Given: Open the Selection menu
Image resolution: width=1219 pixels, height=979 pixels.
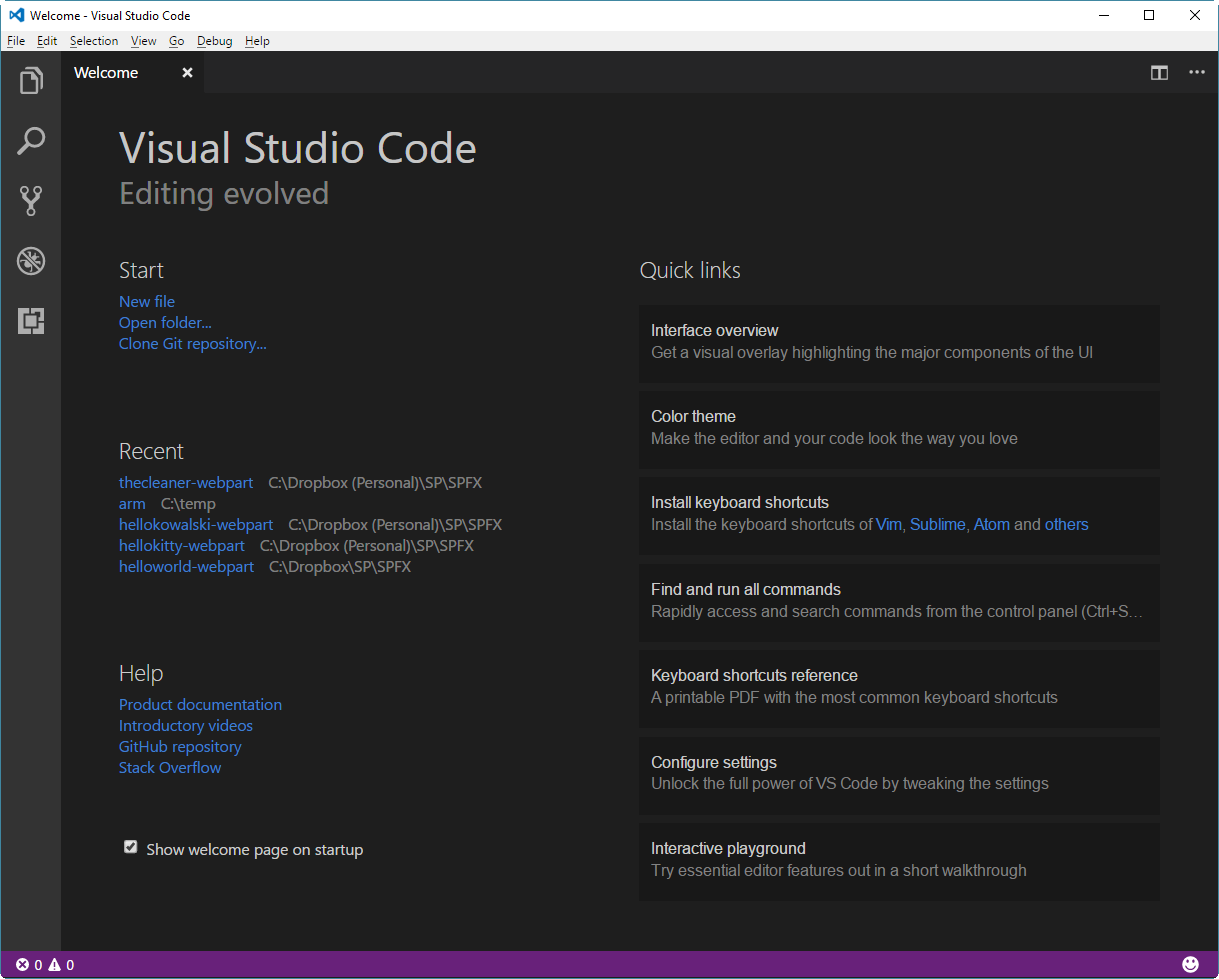Looking at the screenshot, I should [x=94, y=41].
